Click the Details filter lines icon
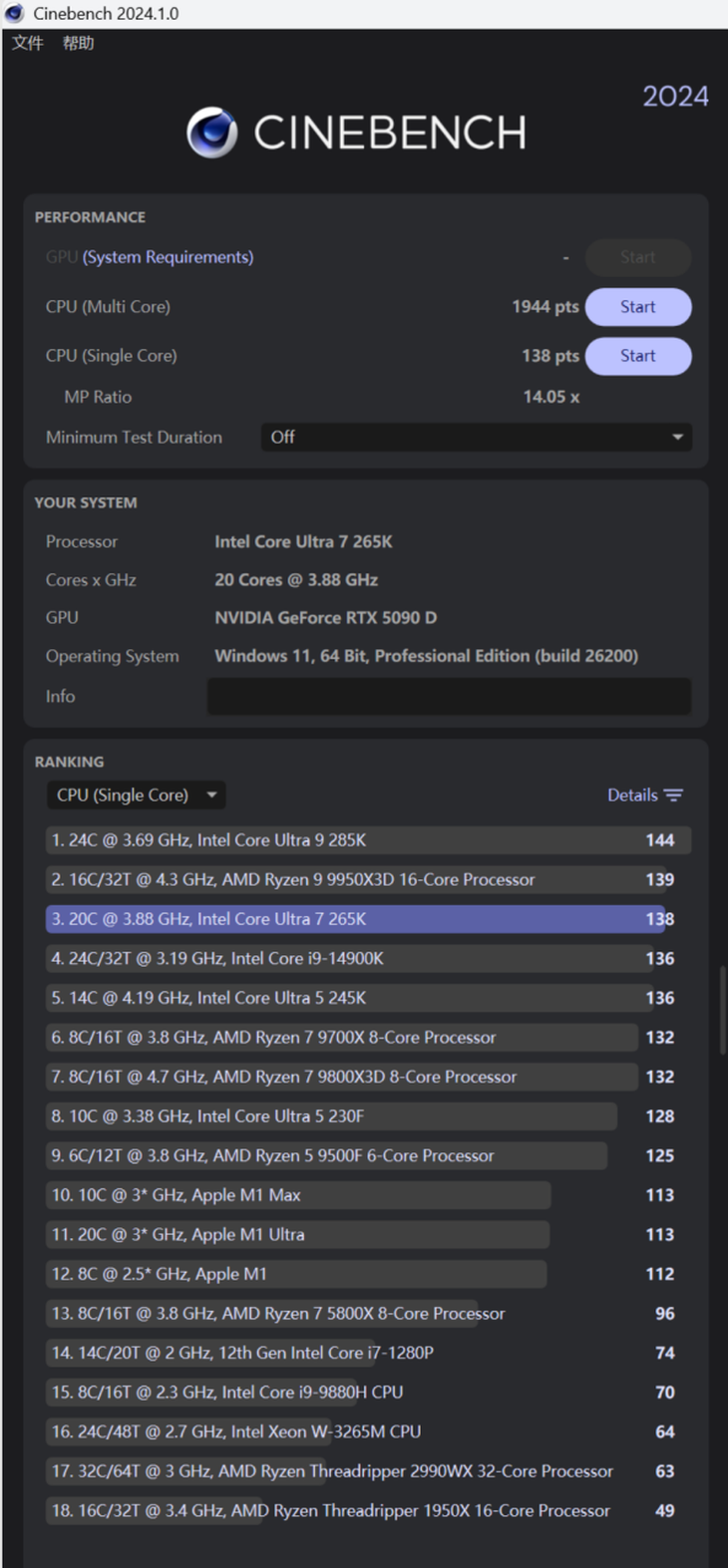This screenshot has width=728, height=1568. click(674, 795)
